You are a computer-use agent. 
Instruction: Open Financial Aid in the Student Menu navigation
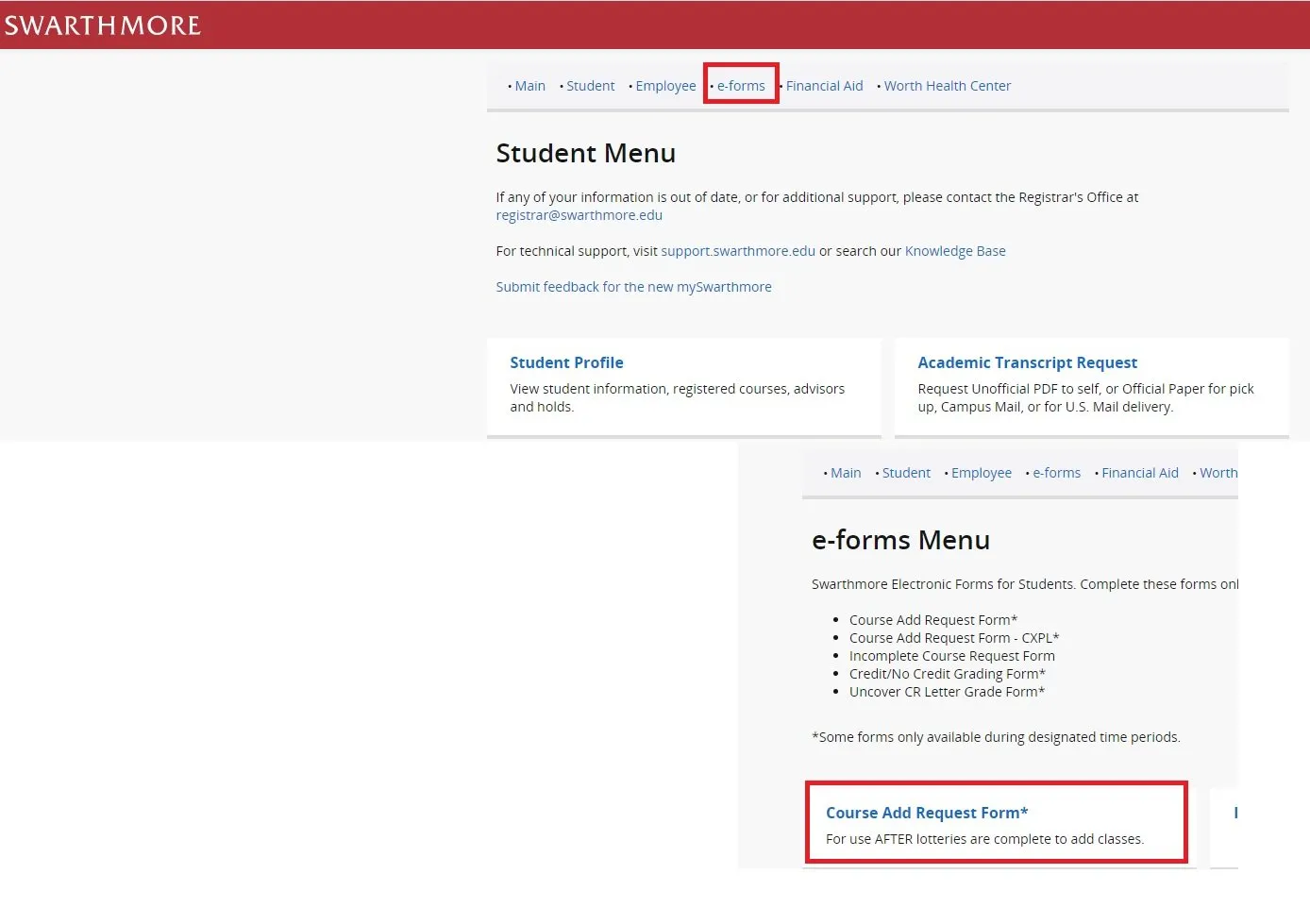pos(824,86)
